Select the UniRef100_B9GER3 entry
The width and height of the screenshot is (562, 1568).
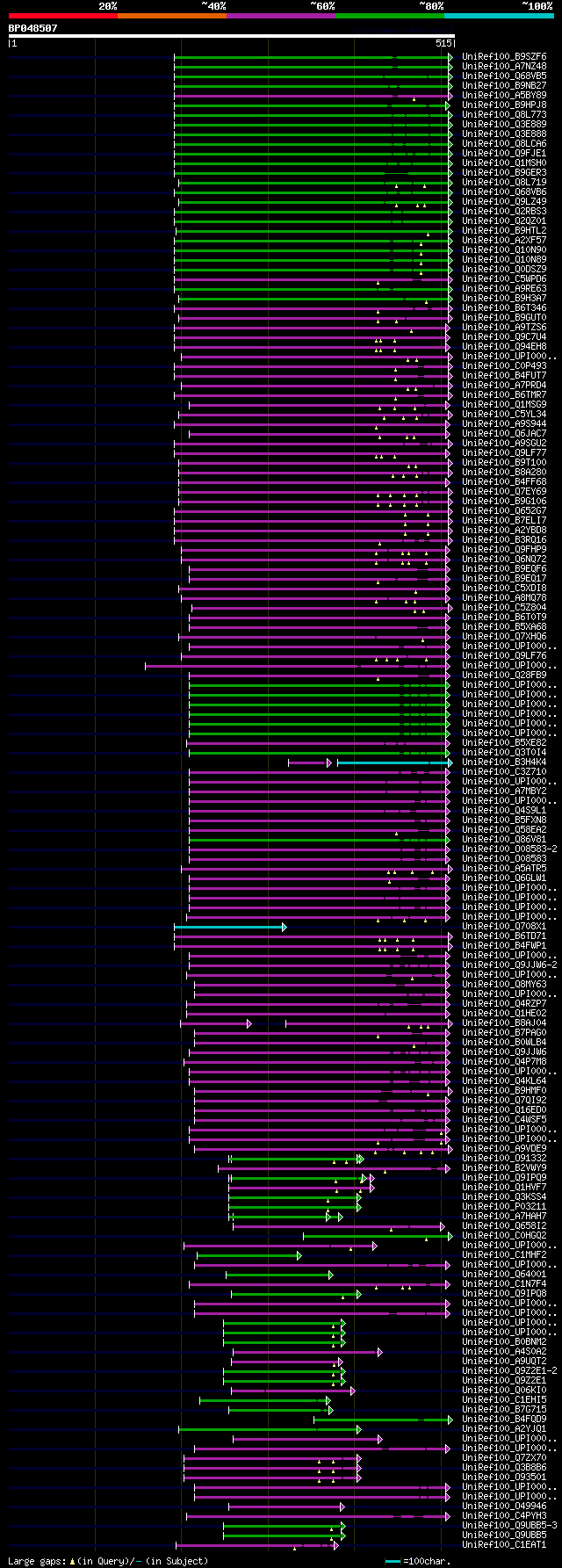coord(504,173)
